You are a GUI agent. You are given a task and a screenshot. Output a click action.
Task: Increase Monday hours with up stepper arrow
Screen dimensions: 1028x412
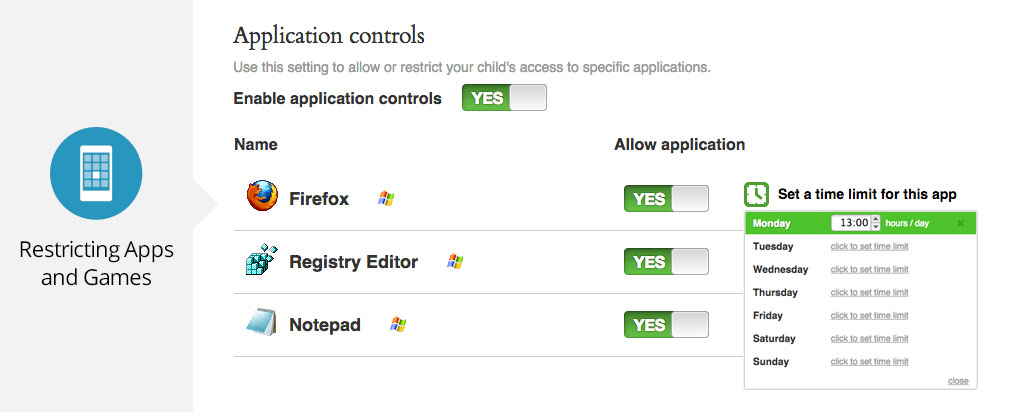pos(876,219)
